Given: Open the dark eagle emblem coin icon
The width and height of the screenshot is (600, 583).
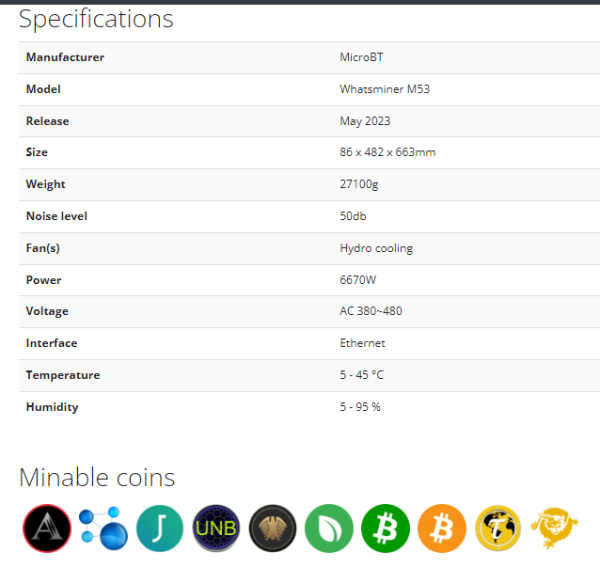Looking at the screenshot, I should point(272,528).
